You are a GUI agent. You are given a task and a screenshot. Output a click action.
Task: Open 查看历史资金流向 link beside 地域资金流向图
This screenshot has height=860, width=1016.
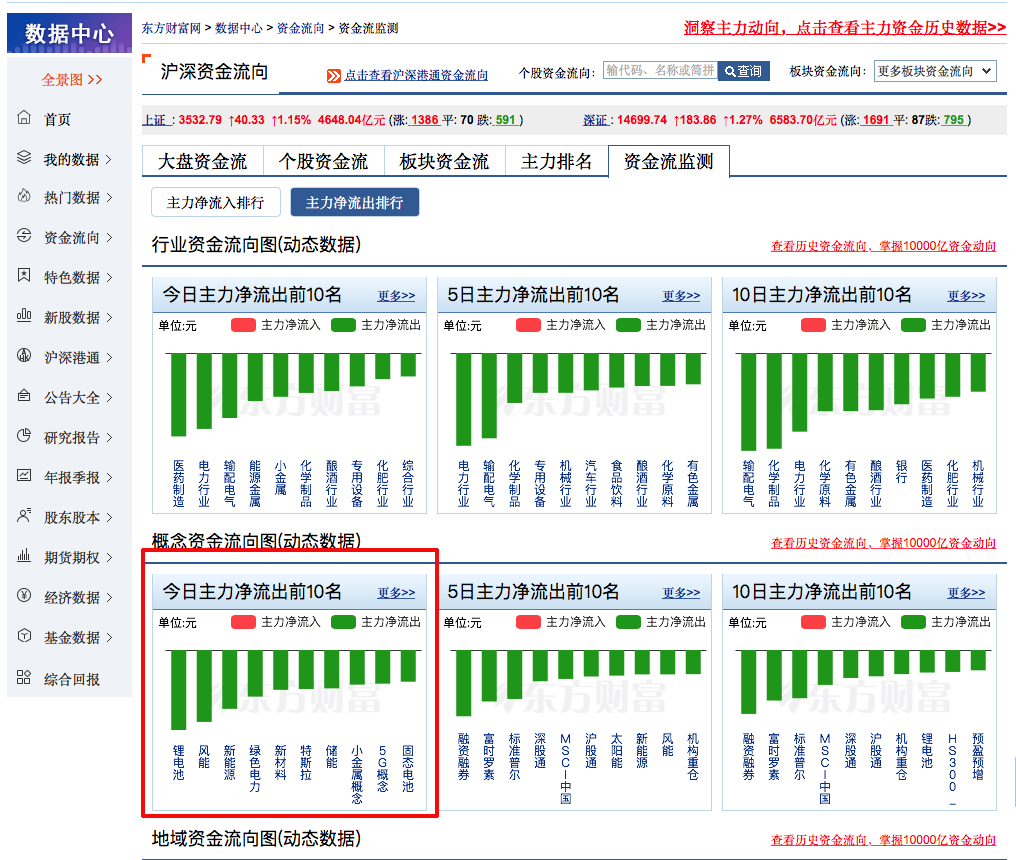click(883, 840)
